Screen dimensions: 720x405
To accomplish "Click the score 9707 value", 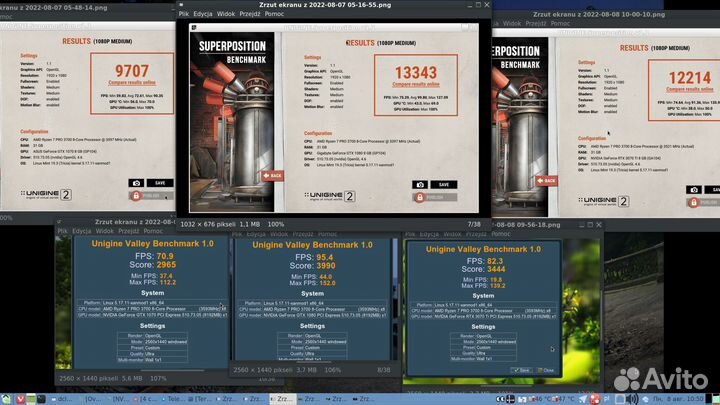I will [x=132, y=71].
